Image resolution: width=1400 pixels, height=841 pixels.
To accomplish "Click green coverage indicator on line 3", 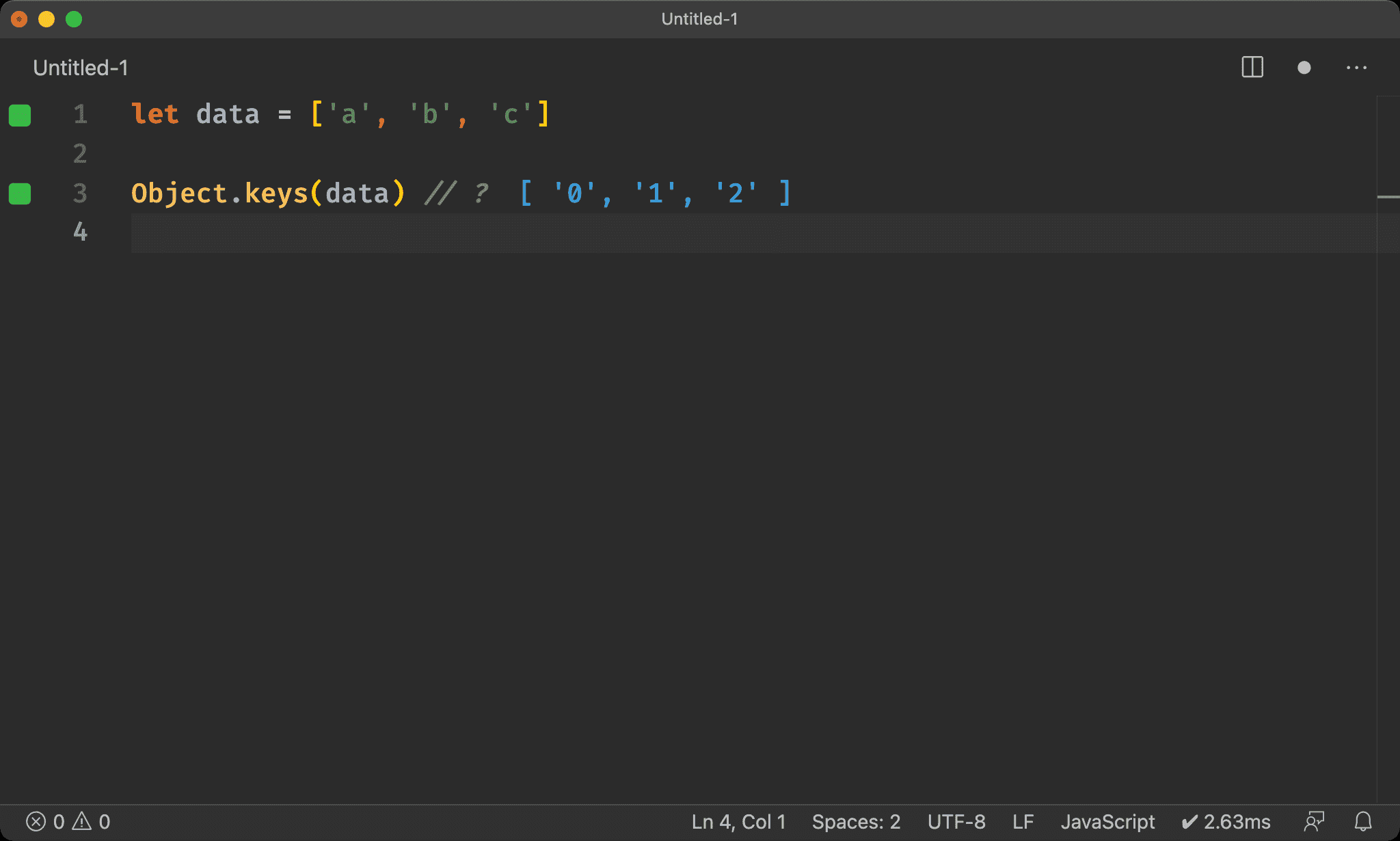I will [x=20, y=194].
